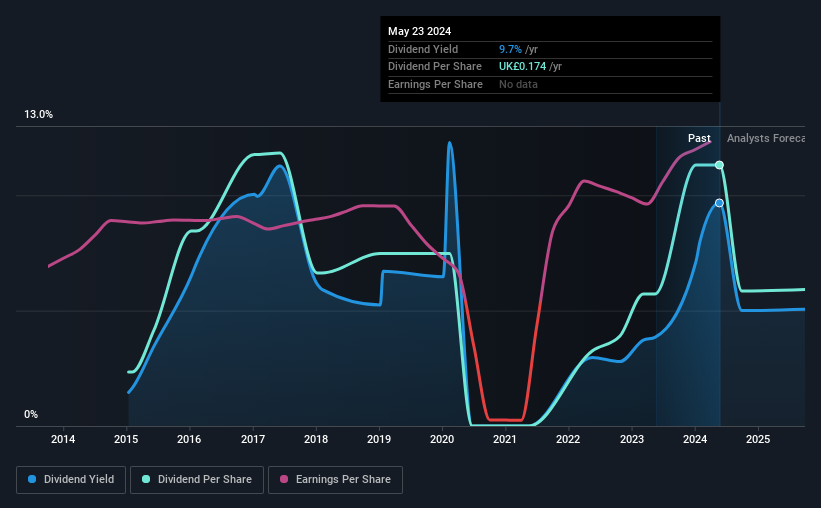This screenshot has height=508, width=821.
Task: Click the 'Dividend Yield' row label in tooltip
Action: click(x=423, y=49)
